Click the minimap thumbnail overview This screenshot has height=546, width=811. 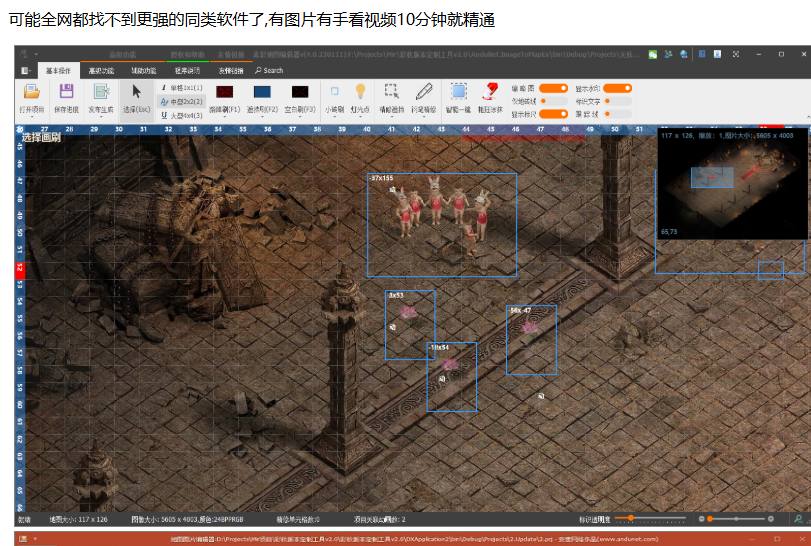point(732,184)
